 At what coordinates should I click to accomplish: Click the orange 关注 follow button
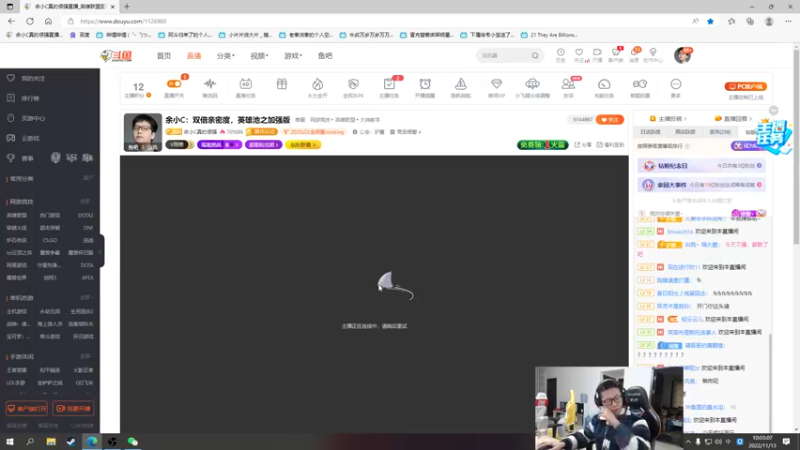610,120
